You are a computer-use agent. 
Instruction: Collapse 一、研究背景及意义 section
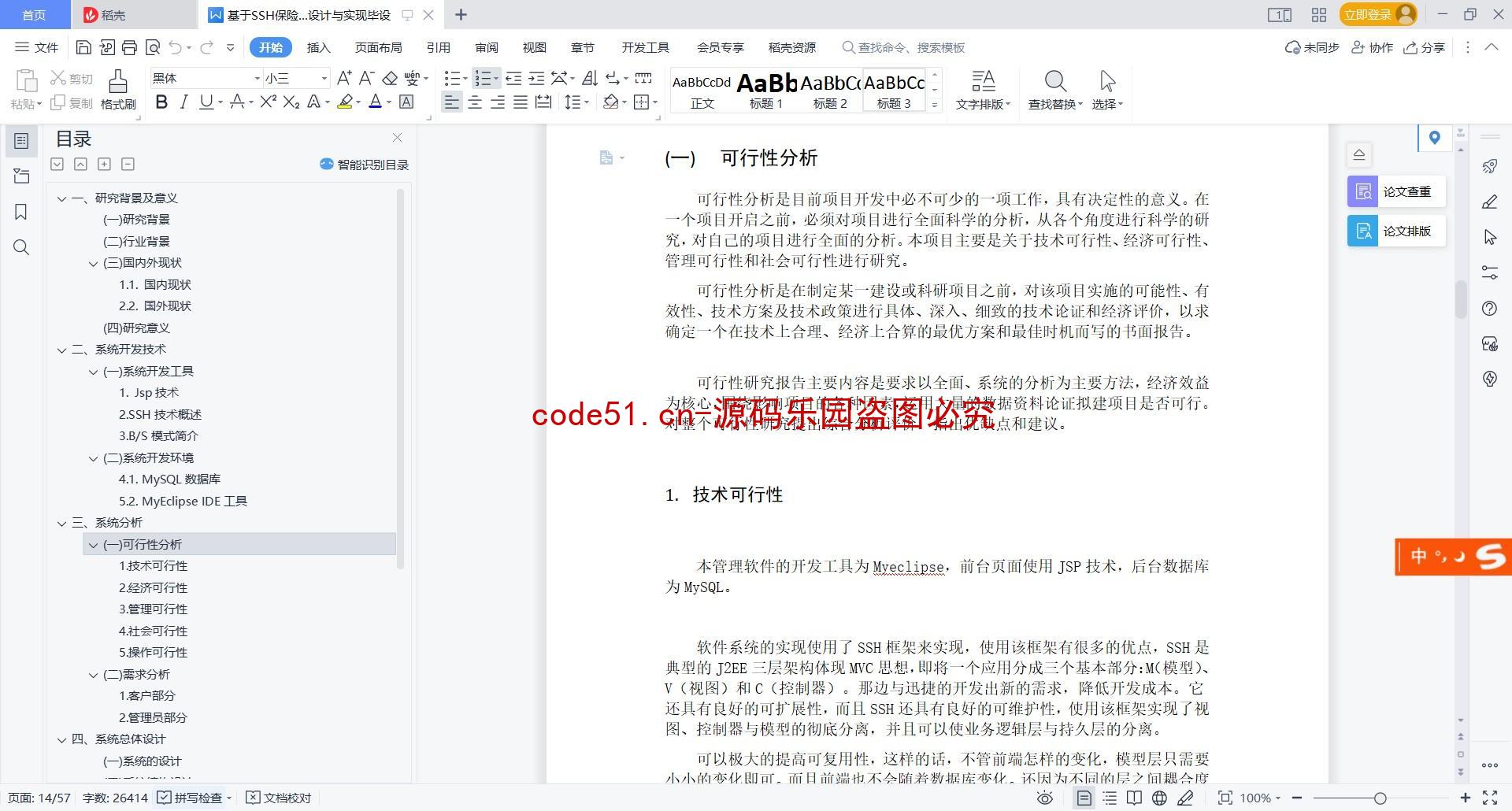pyautogui.click(x=61, y=198)
